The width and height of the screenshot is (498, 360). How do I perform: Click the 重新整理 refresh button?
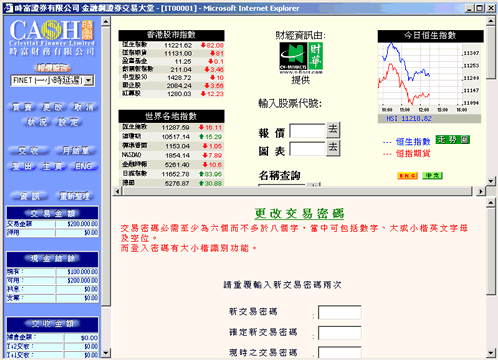point(74,196)
